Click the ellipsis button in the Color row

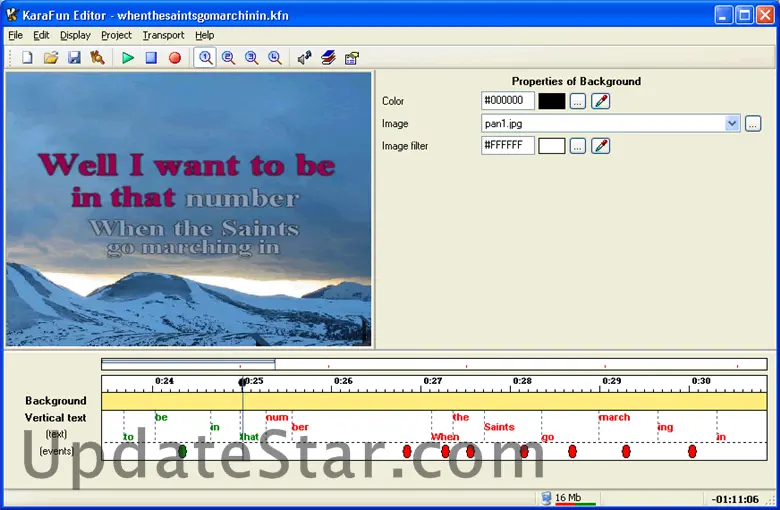pyautogui.click(x=578, y=101)
